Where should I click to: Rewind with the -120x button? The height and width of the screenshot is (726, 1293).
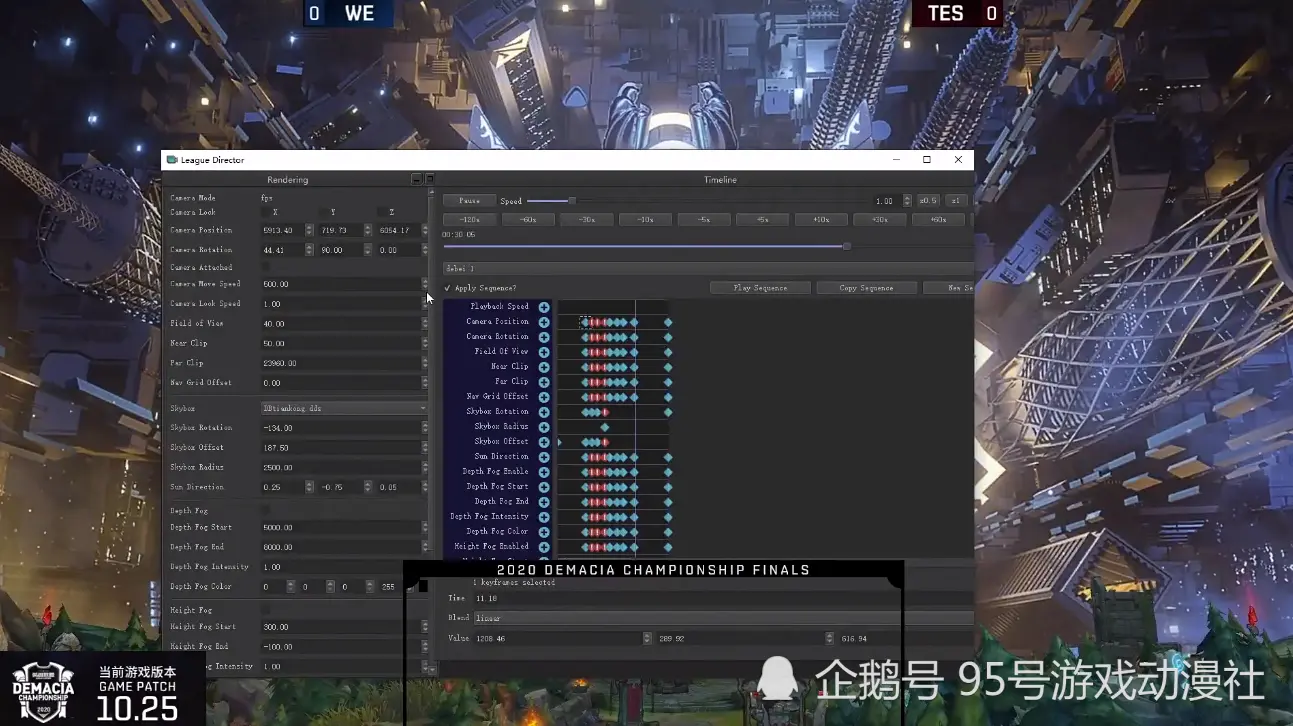(469, 220)
